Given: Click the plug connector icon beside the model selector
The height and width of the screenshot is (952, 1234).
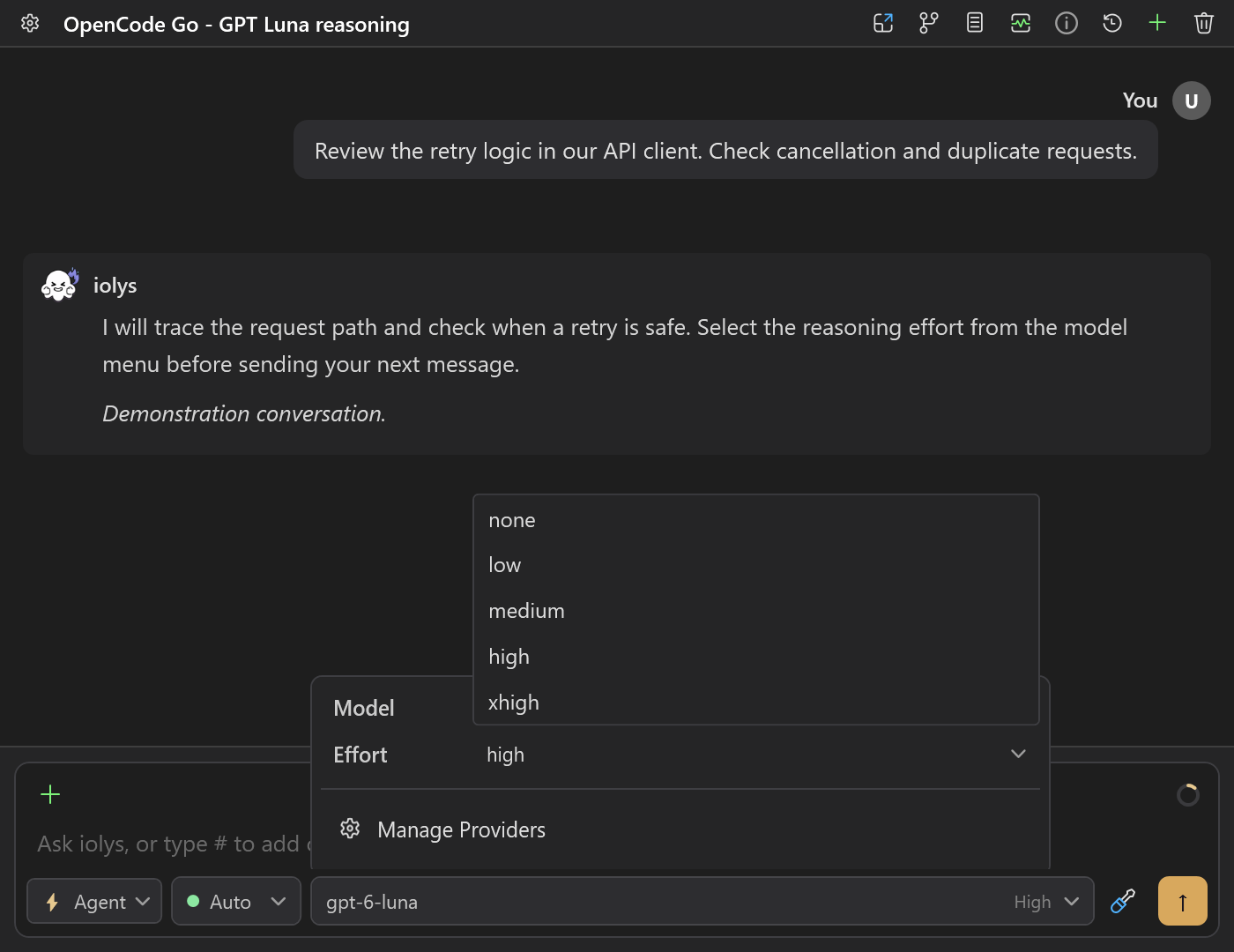Looking at the screenshot, I should point(1123,901).
